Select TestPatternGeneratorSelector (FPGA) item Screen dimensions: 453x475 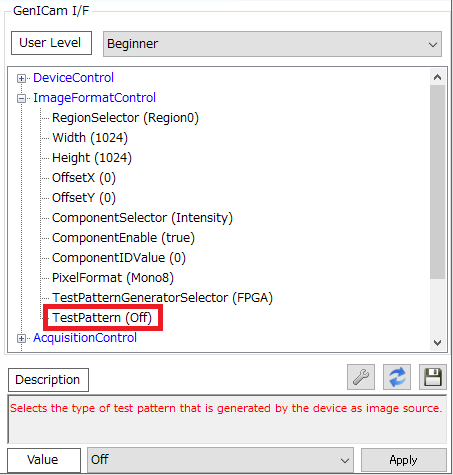[162, 298]
